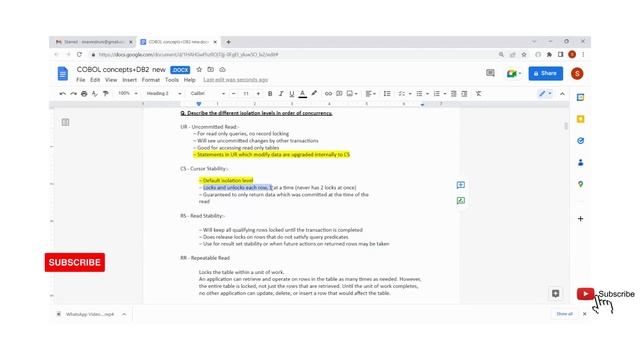Increase the paragraph indent
This screenshot has height=360, width=640.
click(x=464, y=94)
